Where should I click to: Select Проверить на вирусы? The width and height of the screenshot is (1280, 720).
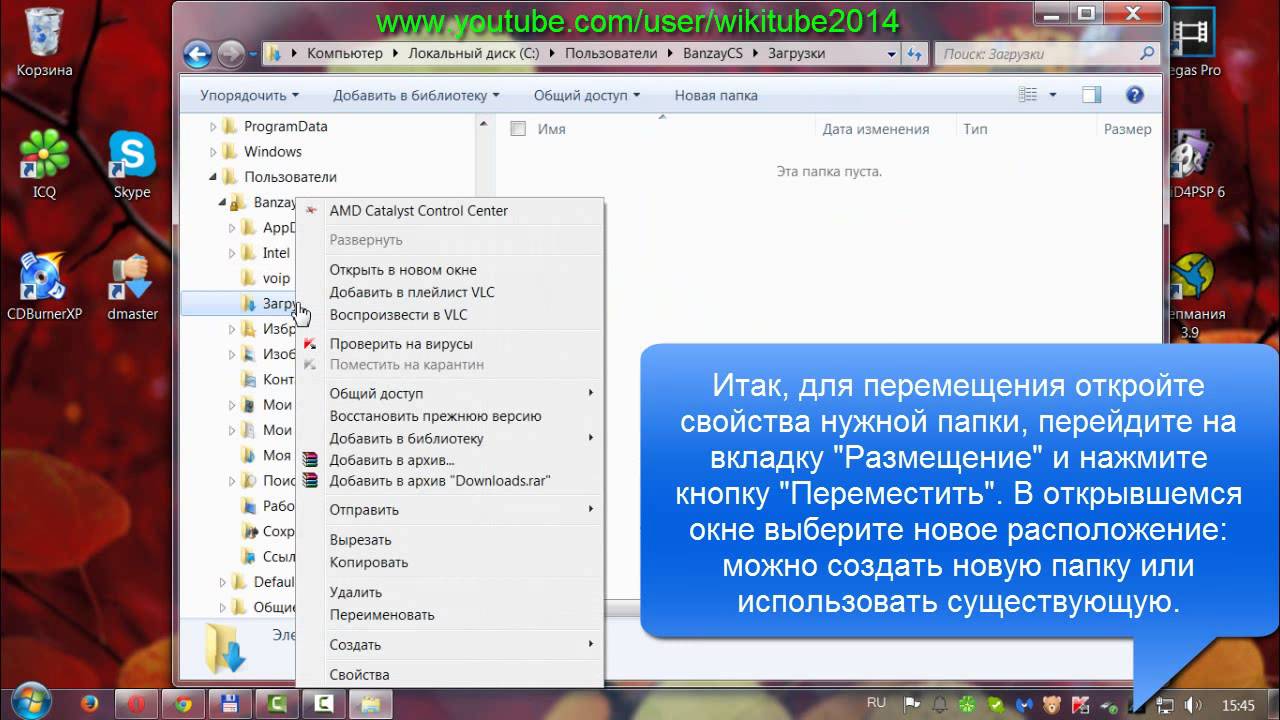452,344
